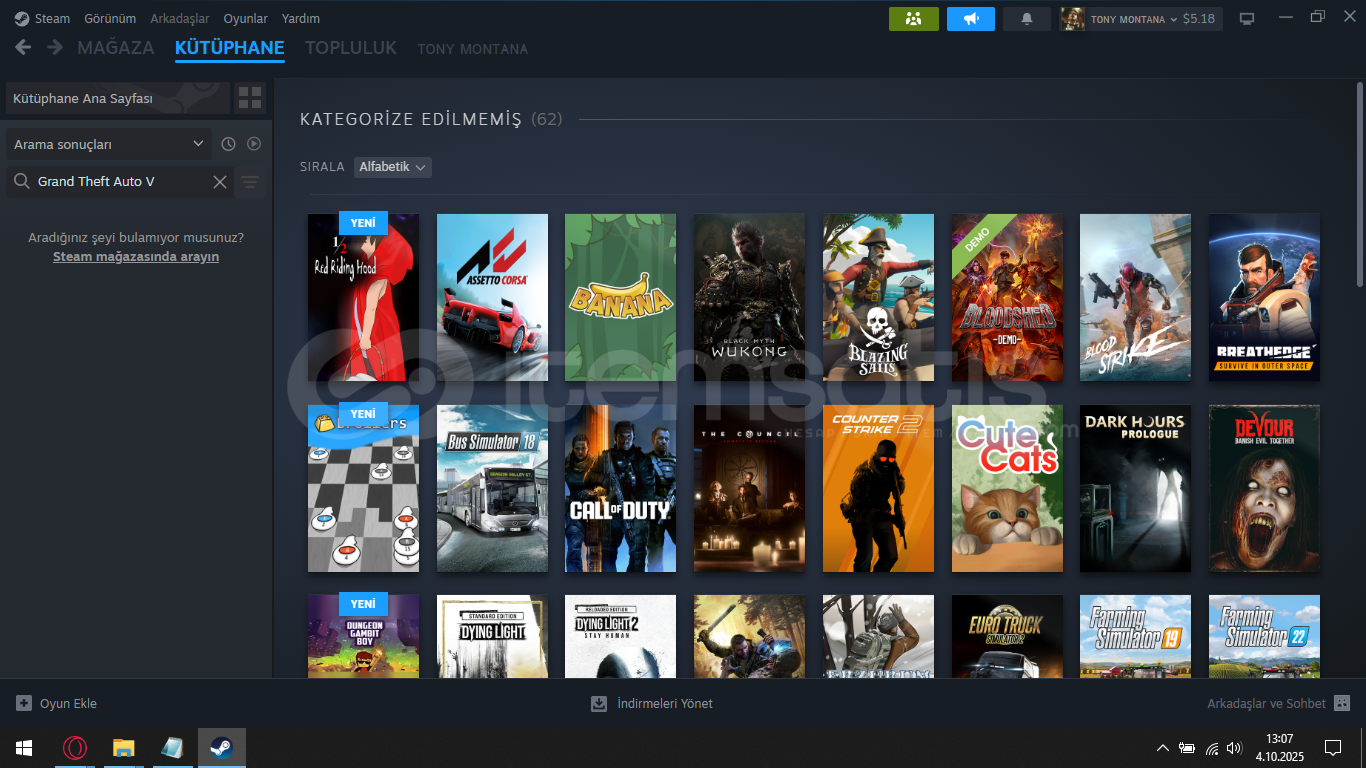Screen dimensions: 1366x768
Task: Select the Call of Duty cover
Action: click(620, 488)
